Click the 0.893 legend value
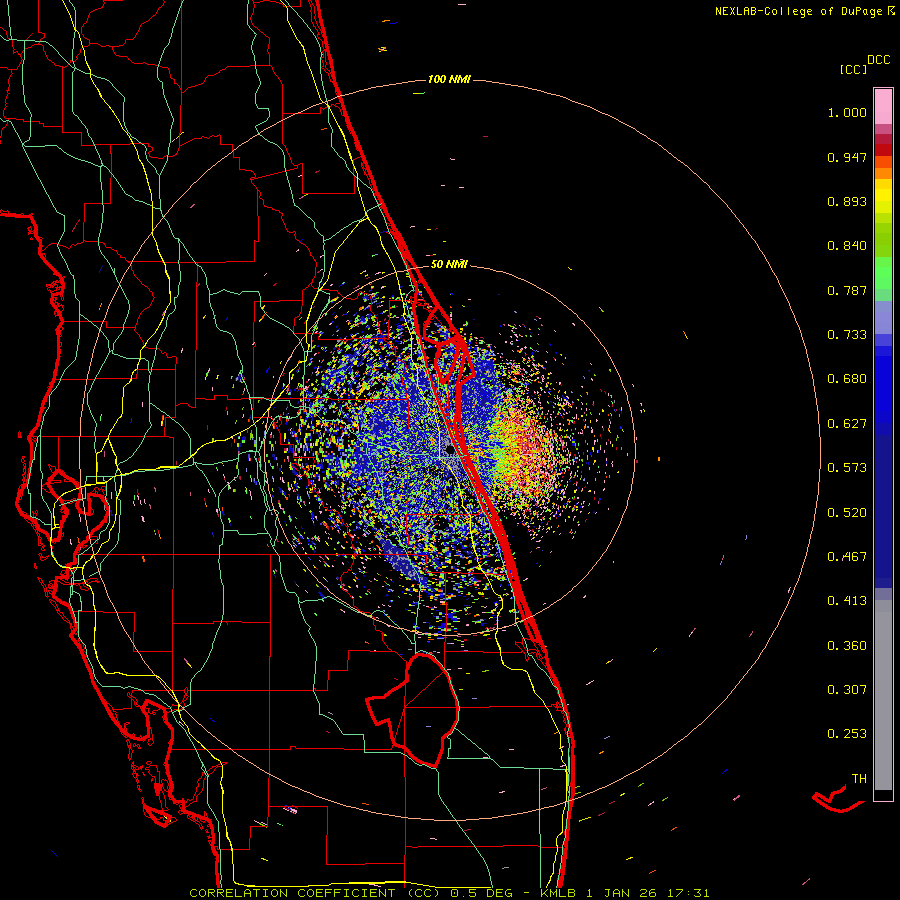This screenshot has width=900, height=900. click(847, 201)
